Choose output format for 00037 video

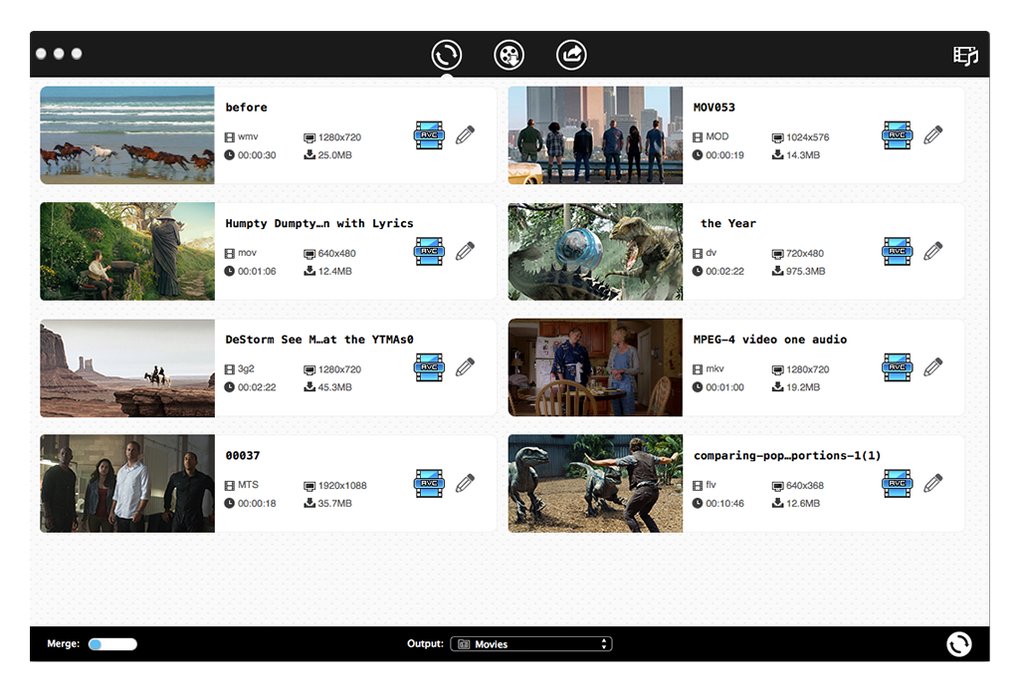click(x=429, y=484)
